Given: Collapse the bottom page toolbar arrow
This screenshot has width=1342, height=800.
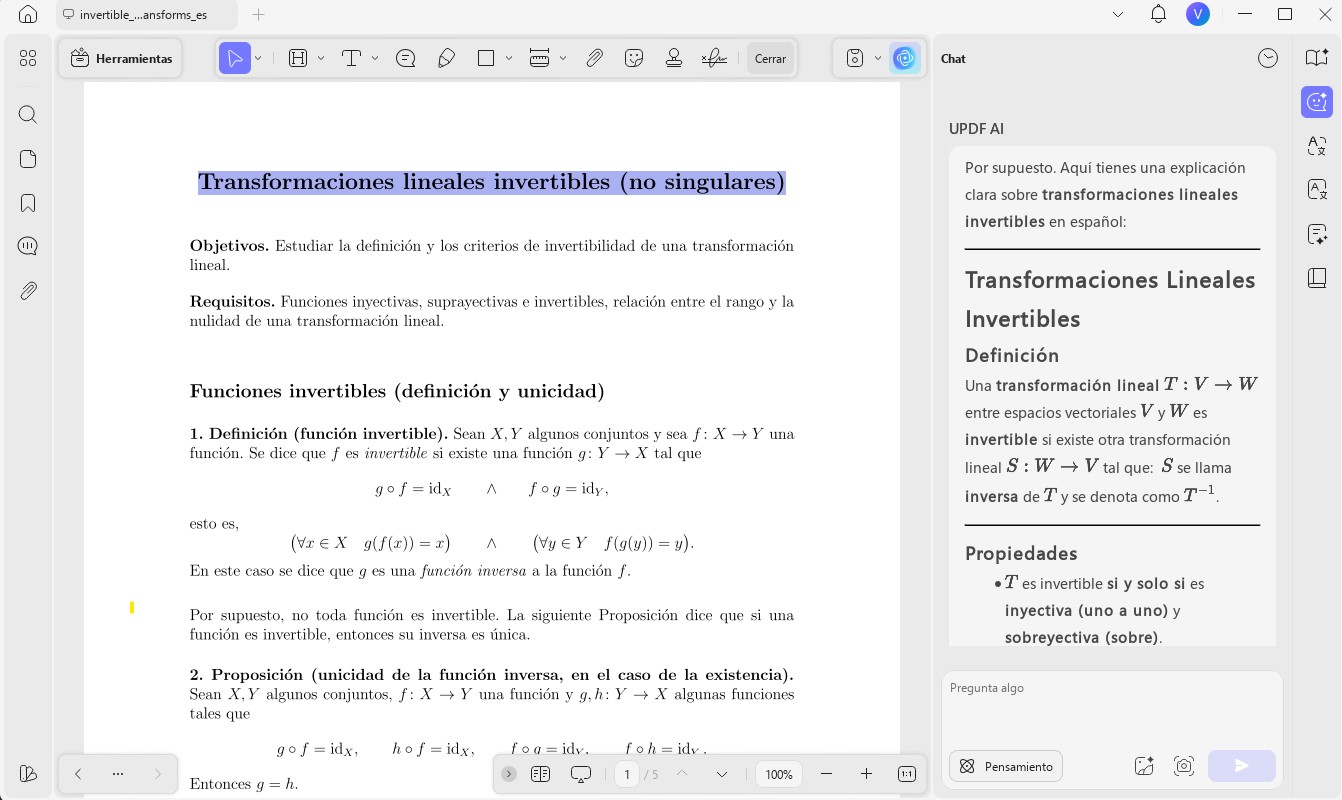Looking at the screenshot, I should [x=509, y=774].
